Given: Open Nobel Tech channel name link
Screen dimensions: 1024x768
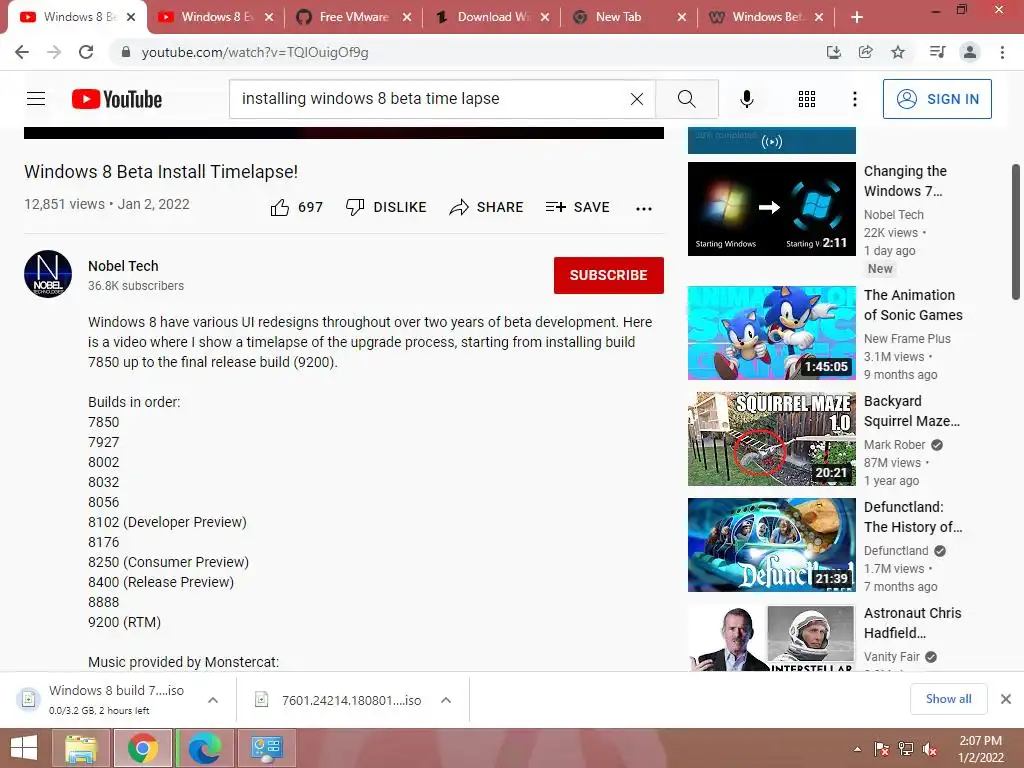Looking at the screenshot, I should pyautogui.click(x=123, y=266).
